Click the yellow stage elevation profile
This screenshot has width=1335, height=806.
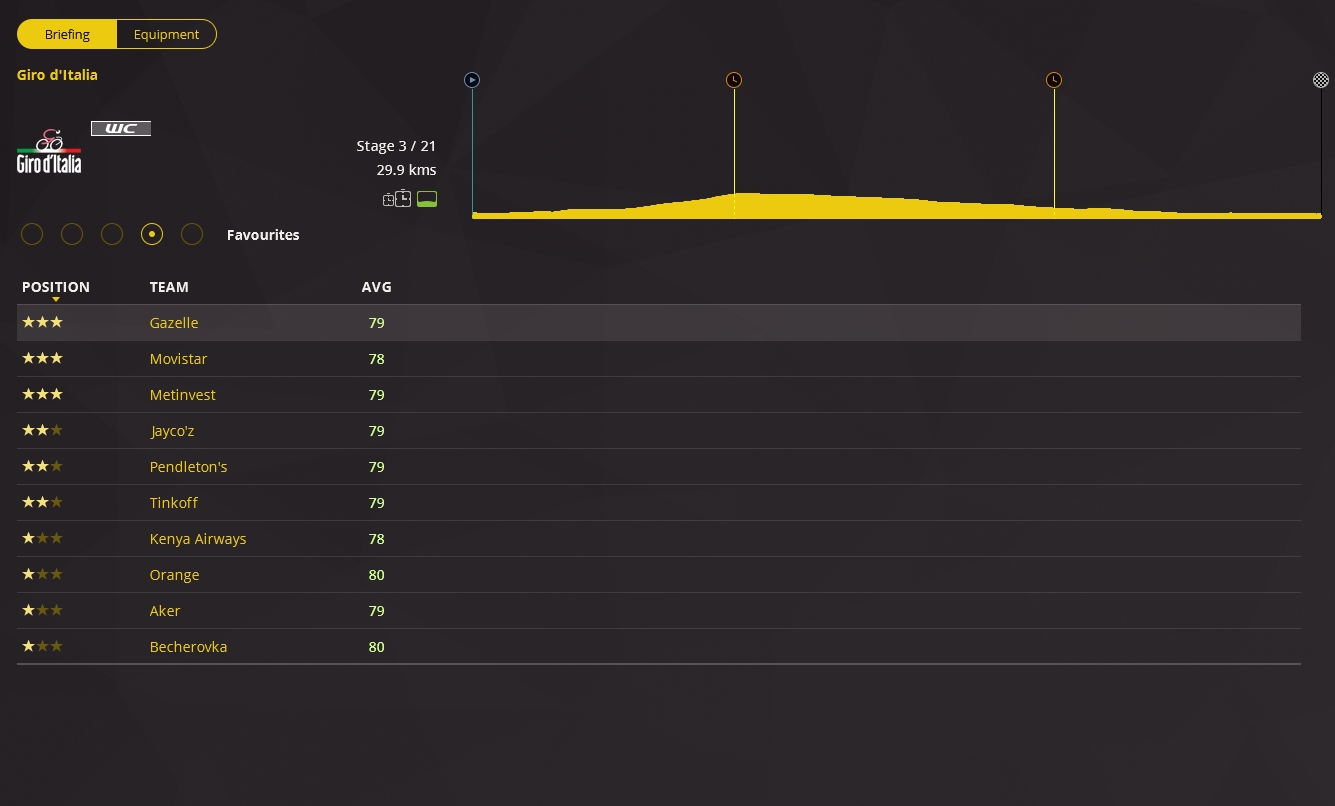[897, 206]
